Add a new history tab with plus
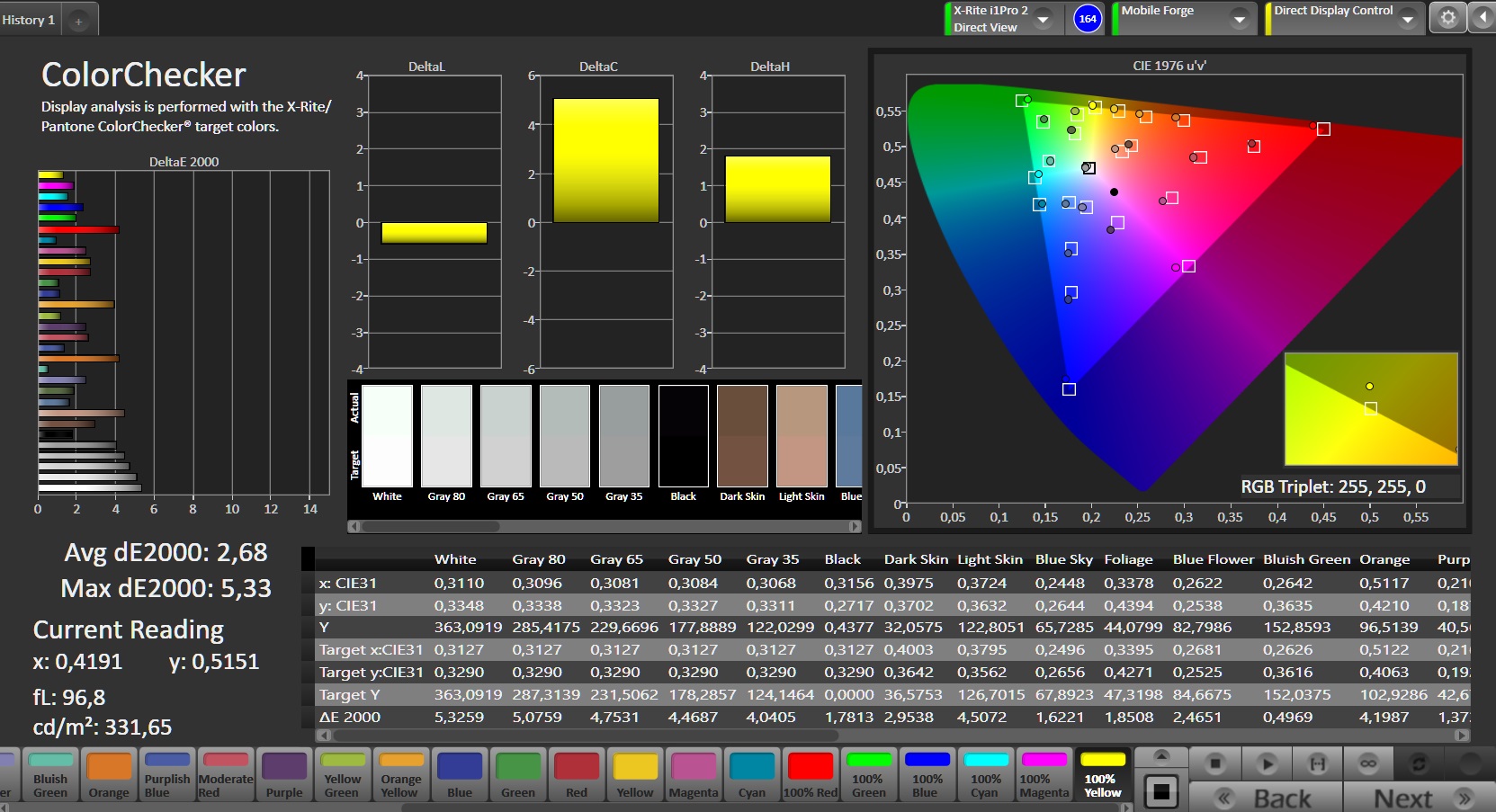 (x=78, y=21)
